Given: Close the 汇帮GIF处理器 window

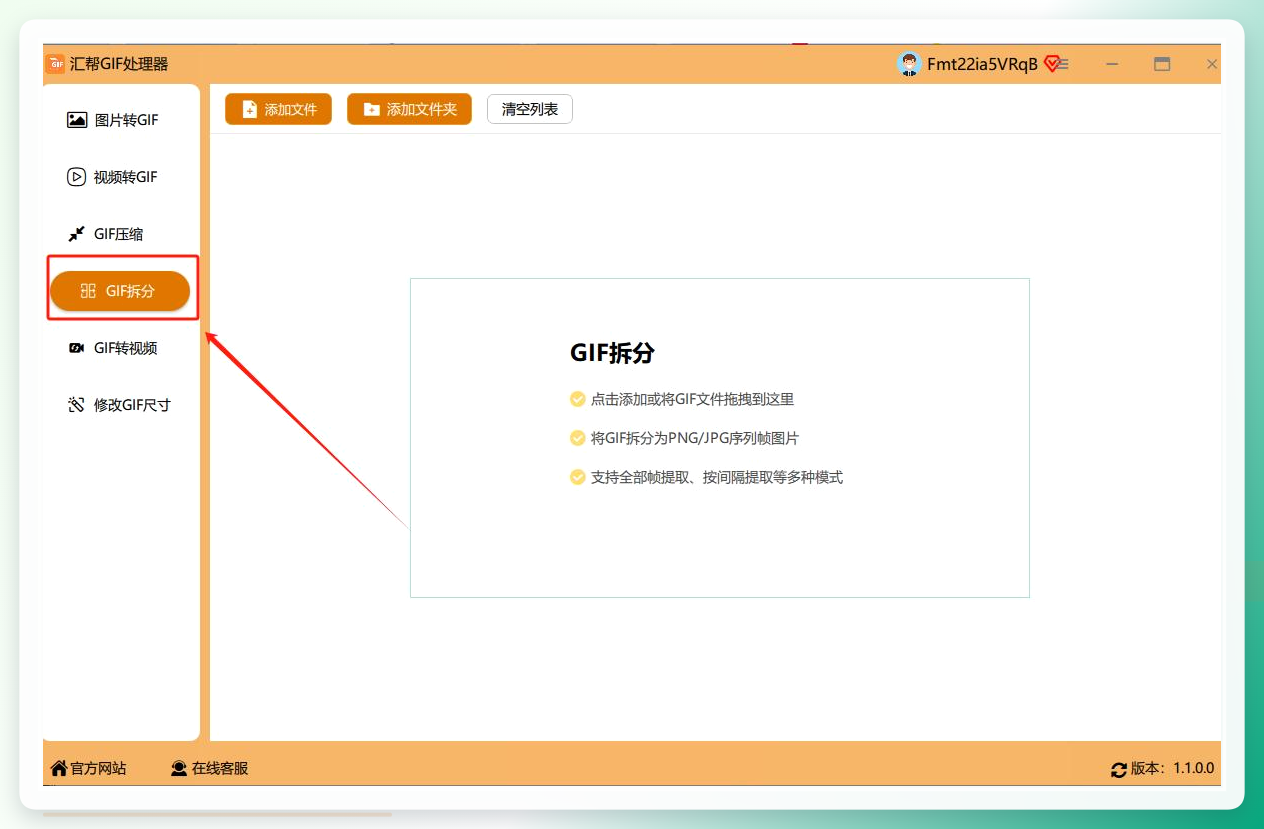Looking at the screenshot, I should click(x=1212, y=64).
